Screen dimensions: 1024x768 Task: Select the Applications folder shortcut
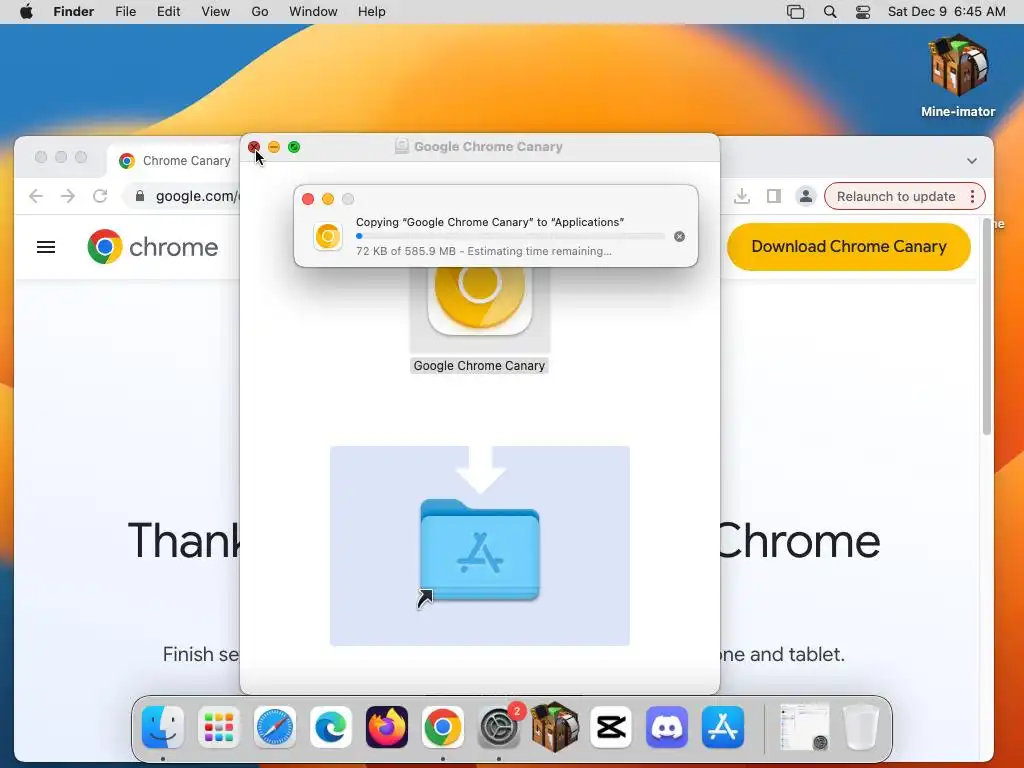point(480,550)
